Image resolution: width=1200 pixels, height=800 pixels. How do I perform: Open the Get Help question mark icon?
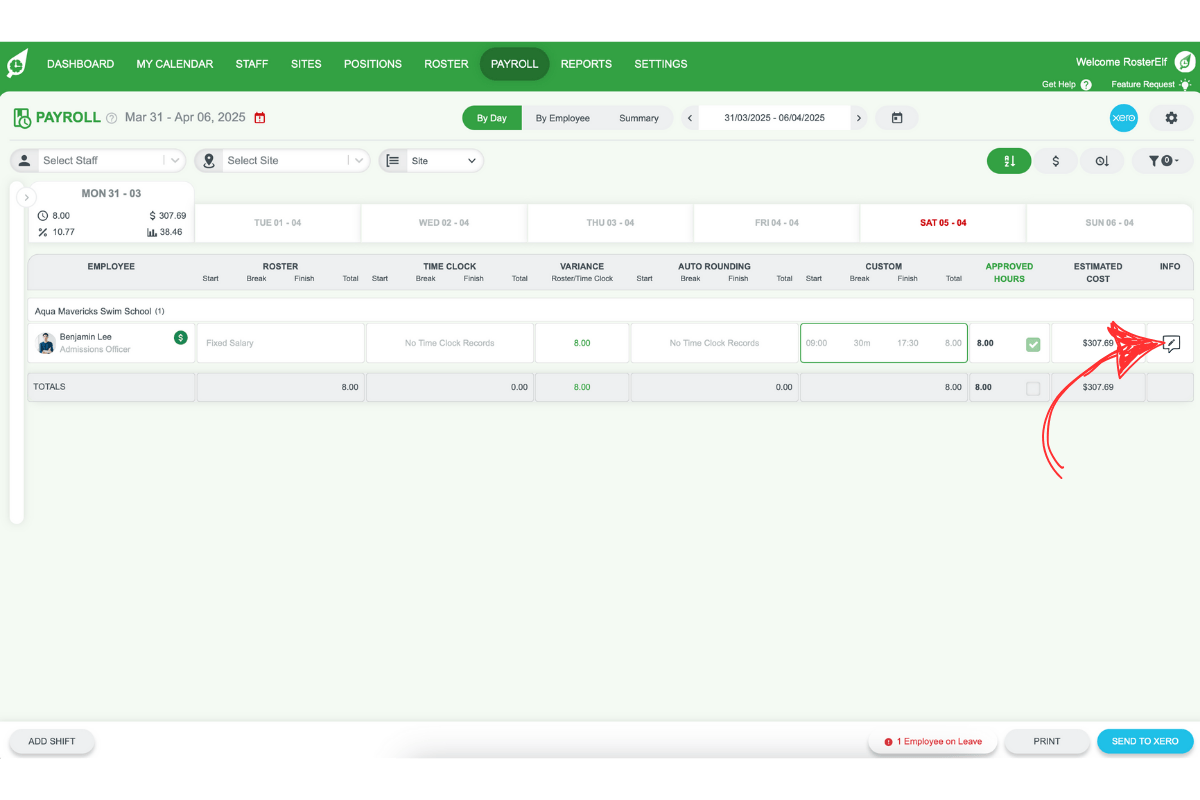(x=1088, y=84)
